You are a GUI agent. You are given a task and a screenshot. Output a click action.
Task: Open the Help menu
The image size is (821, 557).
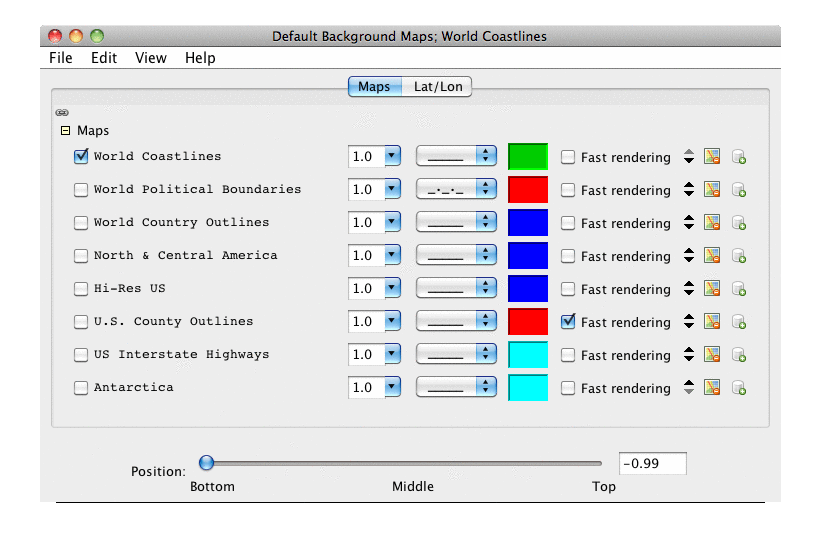tap(200, 58)
